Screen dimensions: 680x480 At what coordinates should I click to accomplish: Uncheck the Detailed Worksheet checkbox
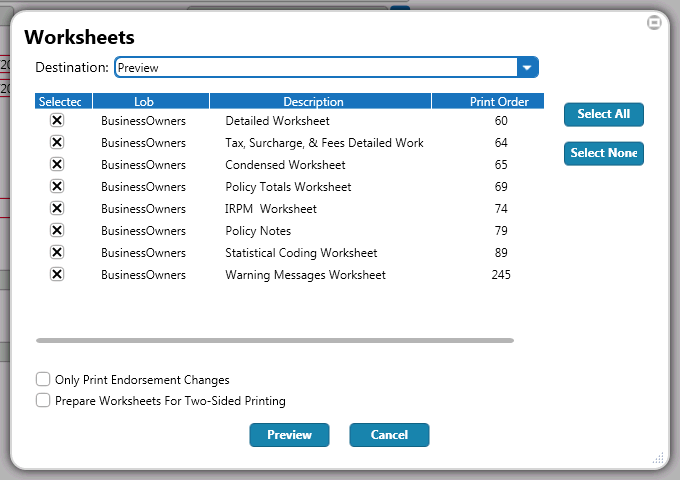pyautogui.click(x=57, y=120)
